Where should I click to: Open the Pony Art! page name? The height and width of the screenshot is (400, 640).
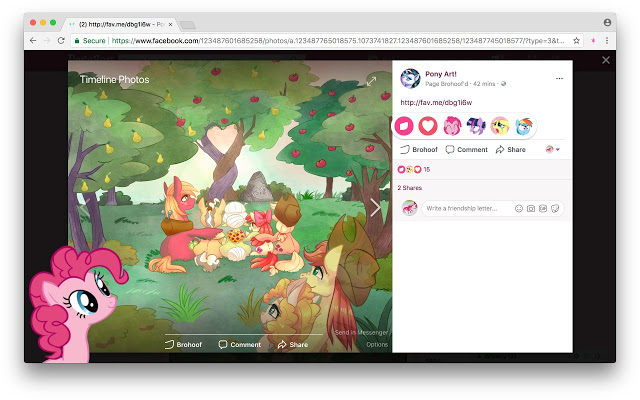point(441,74)
